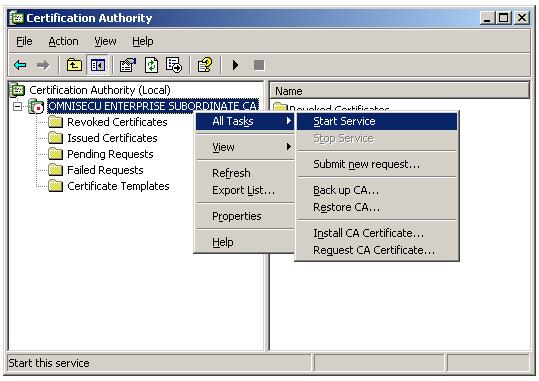Click the Failed Requests folder icon
The image size is (539, 381).
[55, 170]
